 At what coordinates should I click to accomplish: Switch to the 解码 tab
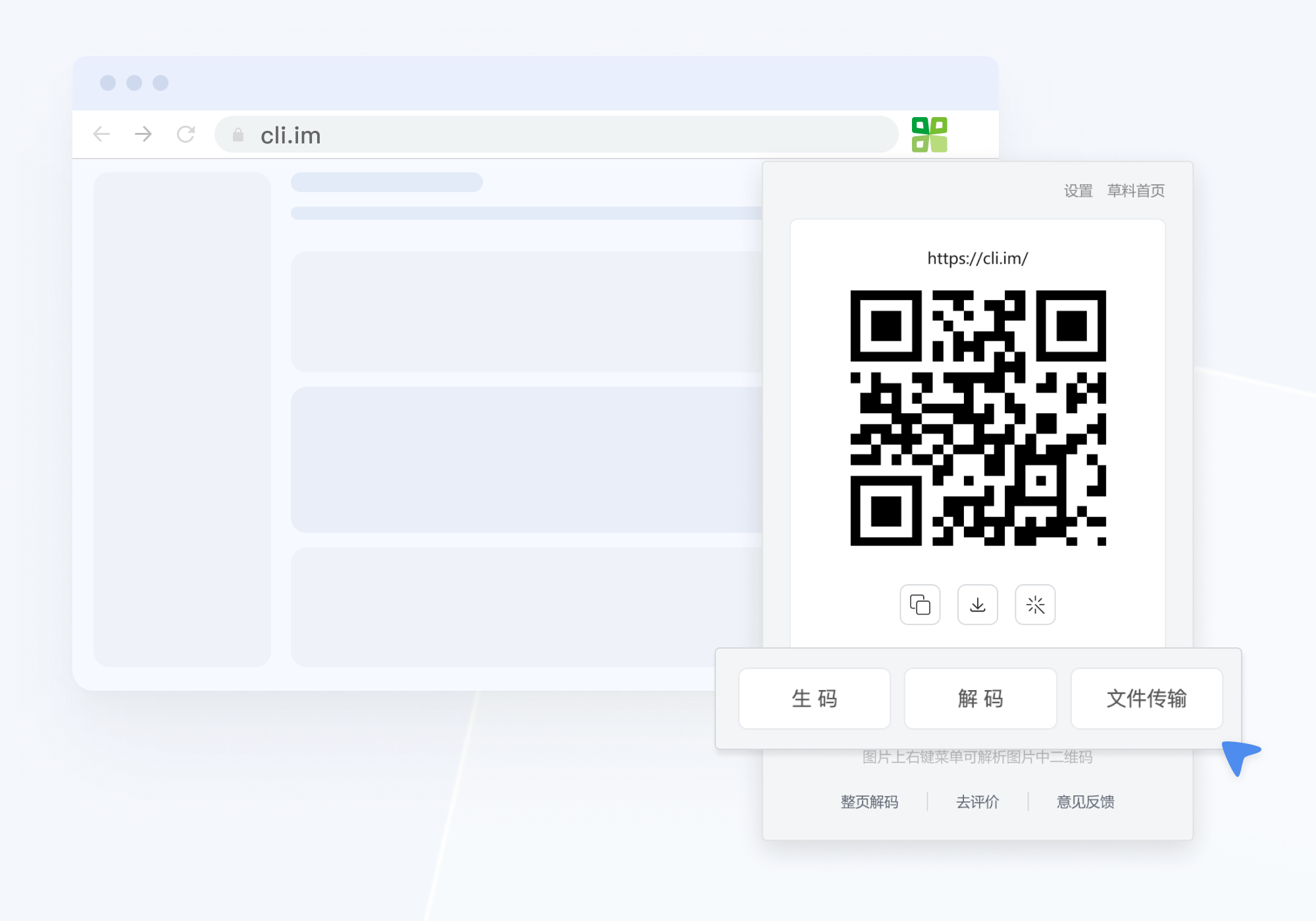[980, 699]
